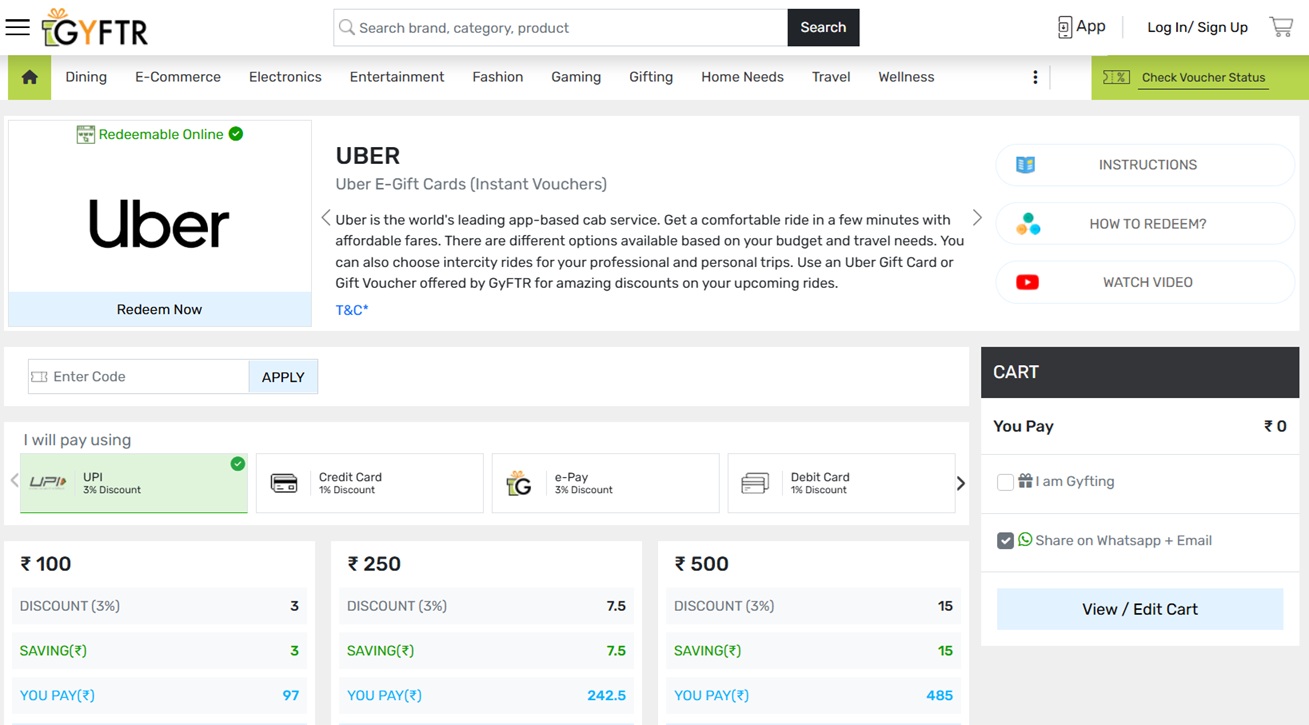Click the How to Redeem icon

(x=1028, y=224)
